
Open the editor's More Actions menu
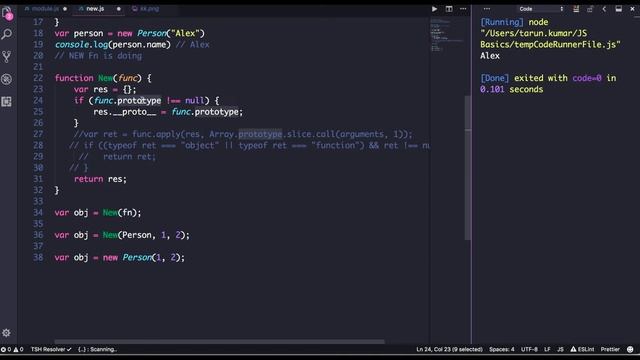(x=463, y=9)
